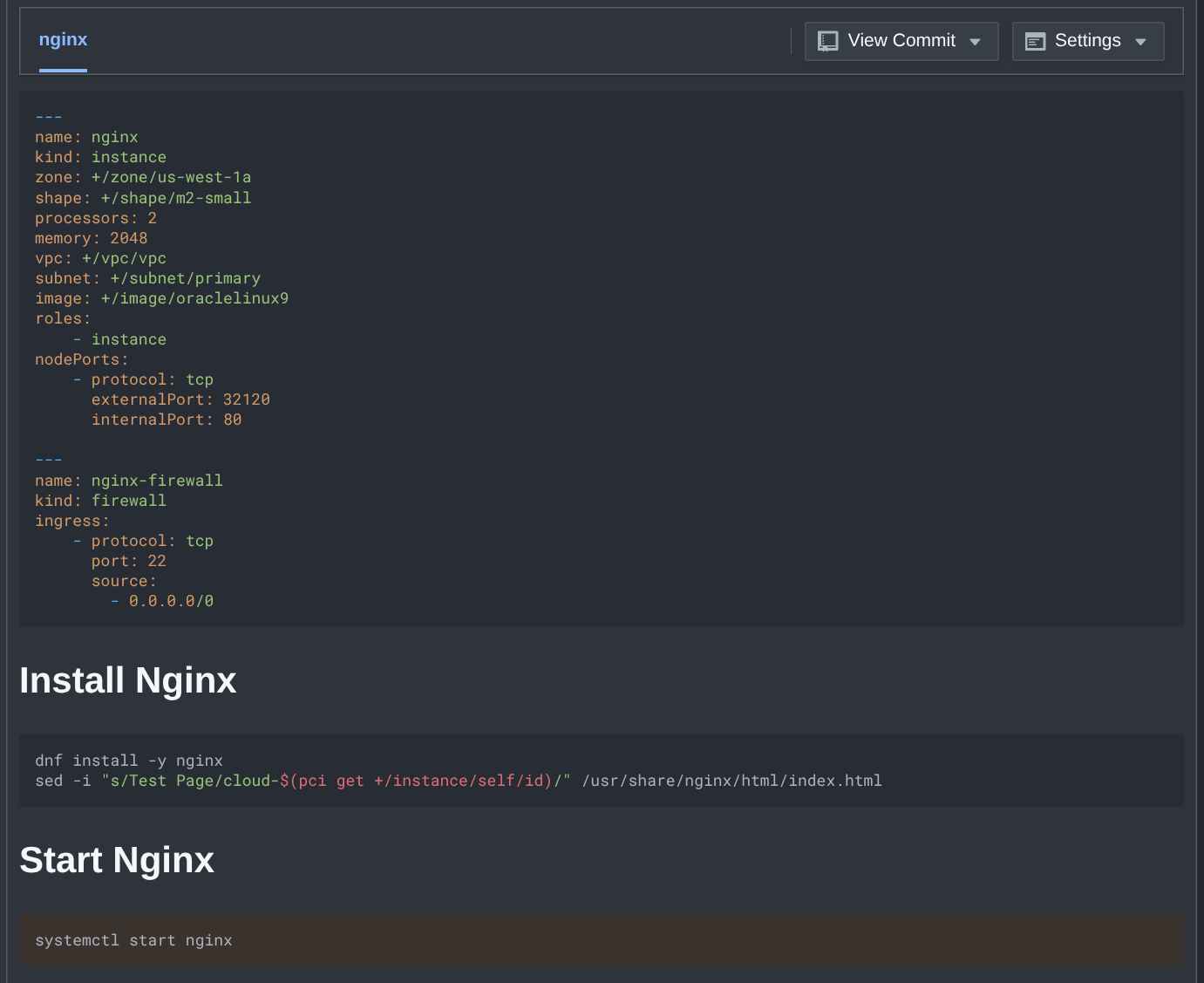1204x983 pixels.
Task: Click 'zone: +/zone/us-west-1a' line
Action: point(143,177)
